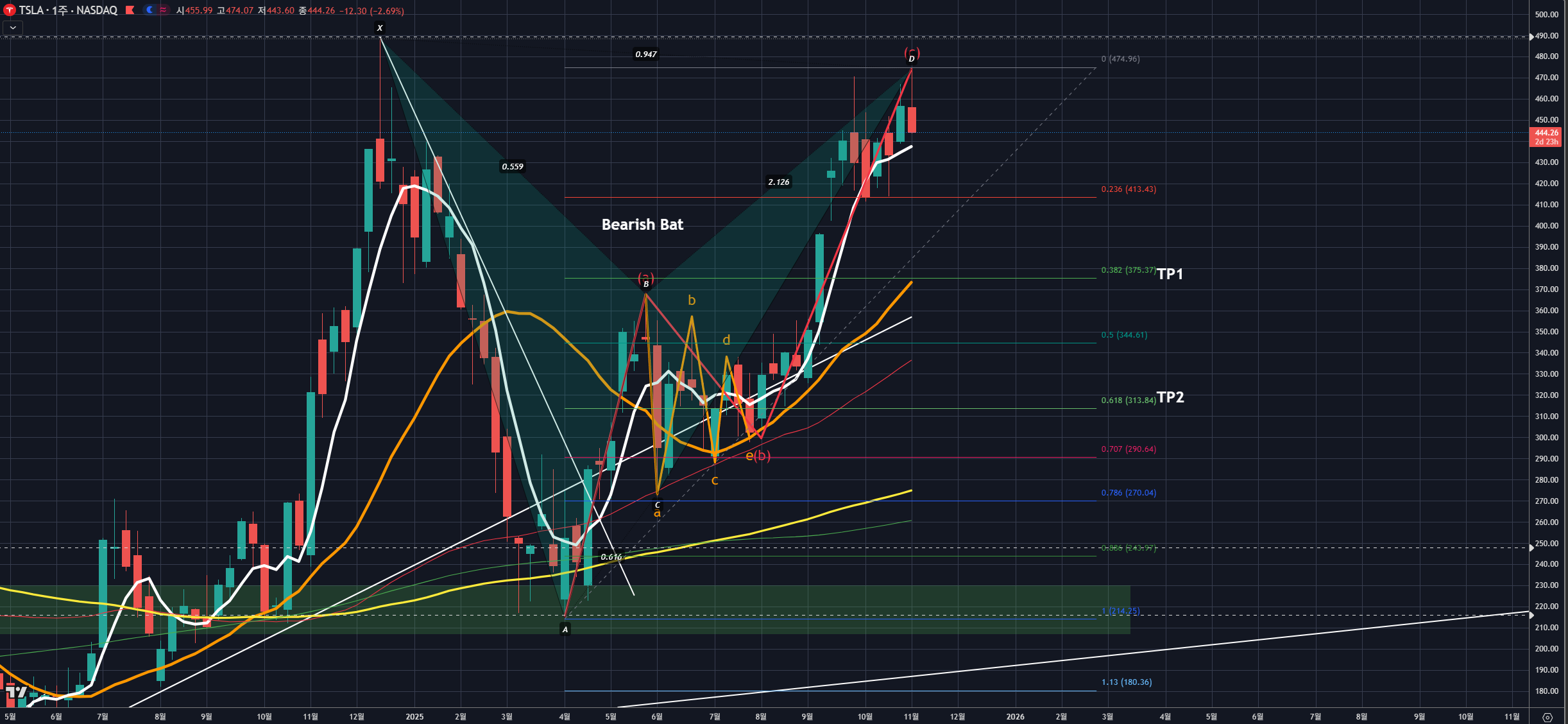
Task: Select the TP2 text annotation
Action: click(x=1170, y=397)
